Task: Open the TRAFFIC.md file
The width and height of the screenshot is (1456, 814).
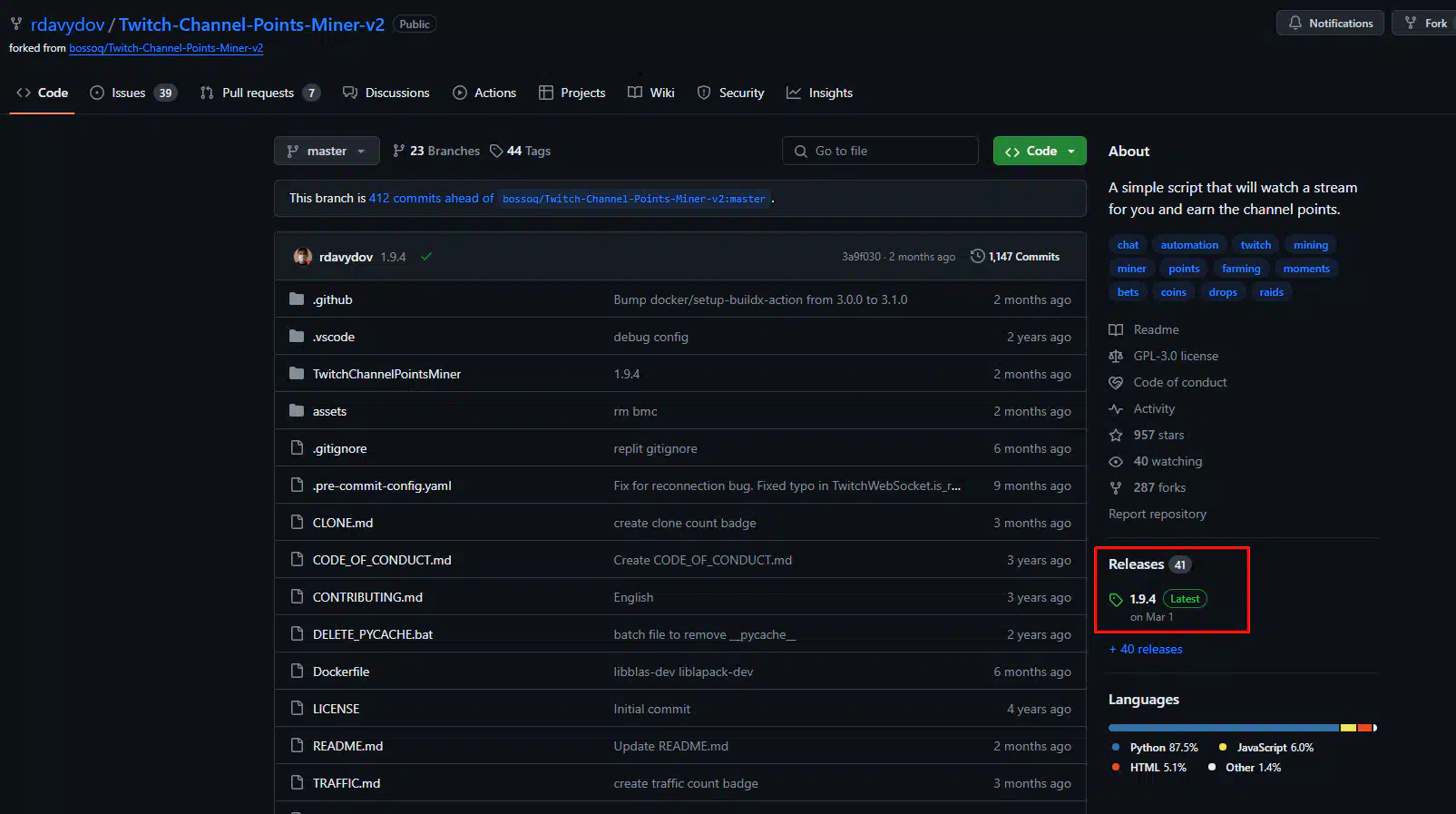Action: point(347,783)
